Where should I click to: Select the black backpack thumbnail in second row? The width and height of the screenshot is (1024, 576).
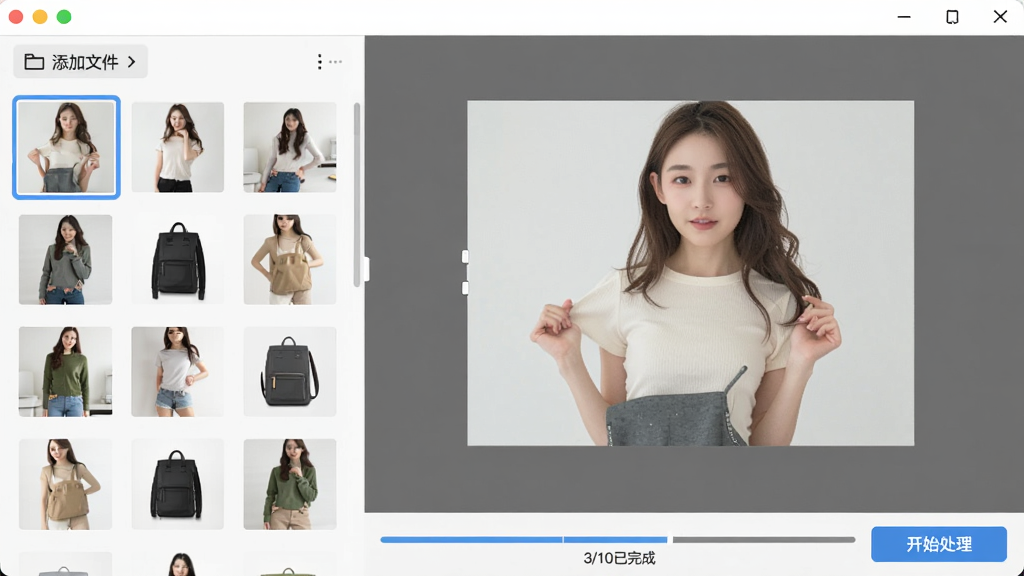[x=178, y=259]
